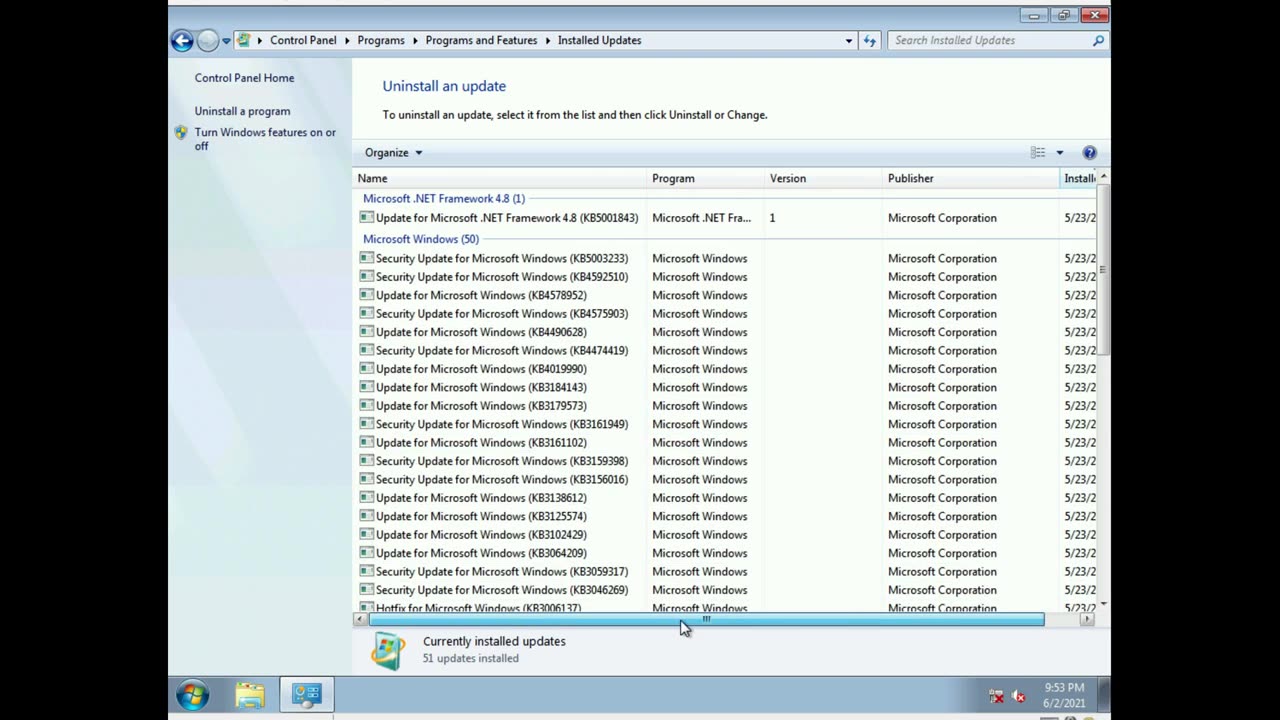Viewport: 1280px width, 720px height.
Task: Click horizontal scrollbar right arrow
Action: (x=1087, y=620)
